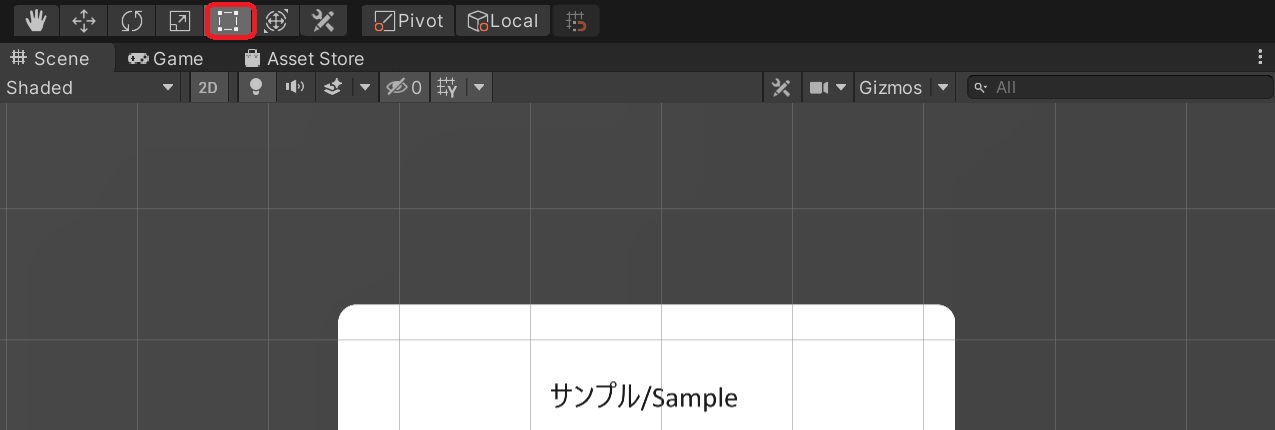This screenshot has height=430, width=1275.
Task: Toggle grid snapping magnet icon
Action: point(575,20)
